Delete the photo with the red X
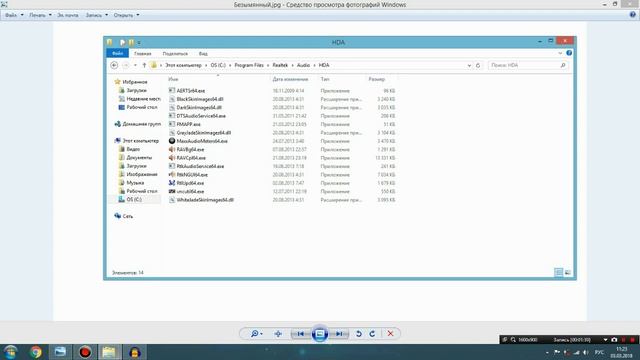 tap(390, 334)
